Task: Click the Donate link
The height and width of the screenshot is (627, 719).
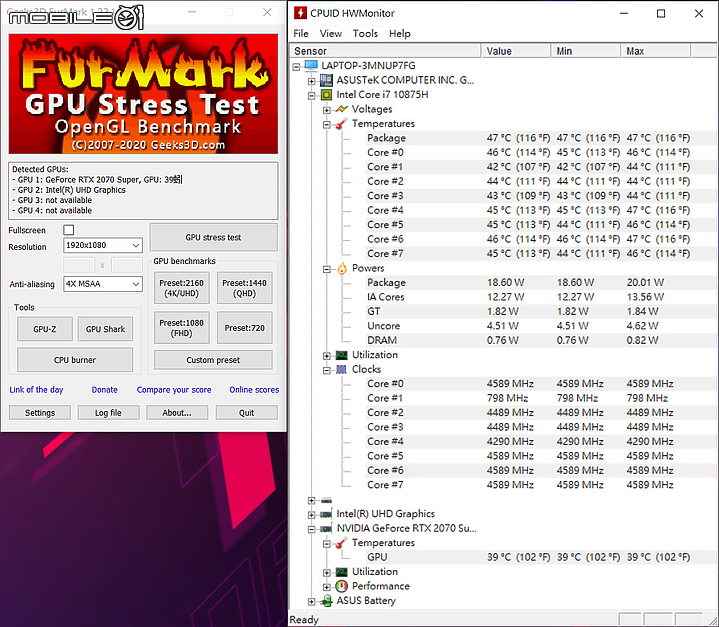Action: tap(105, 389)
